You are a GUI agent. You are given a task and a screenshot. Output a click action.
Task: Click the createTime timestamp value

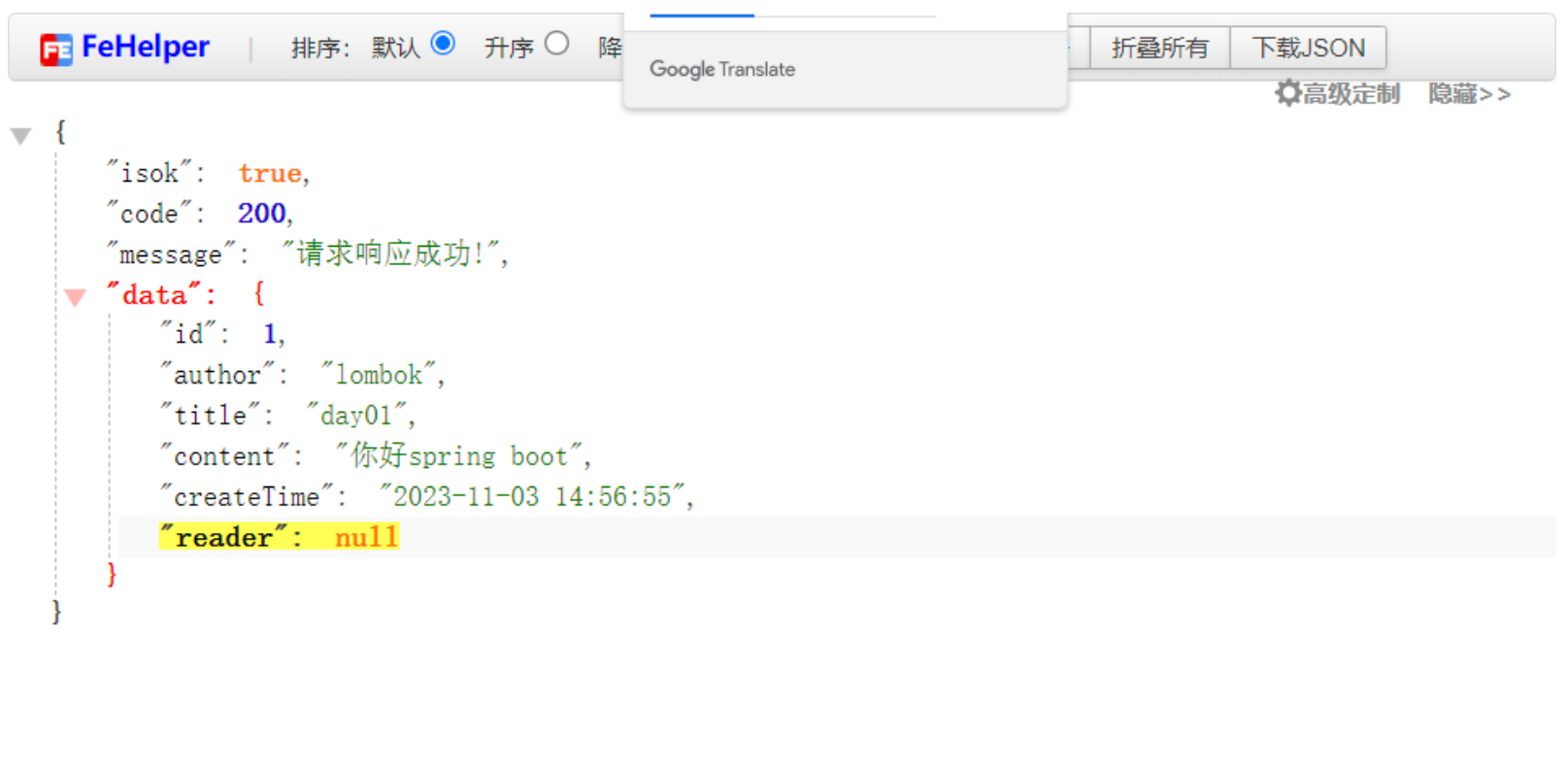coord(532,496)
